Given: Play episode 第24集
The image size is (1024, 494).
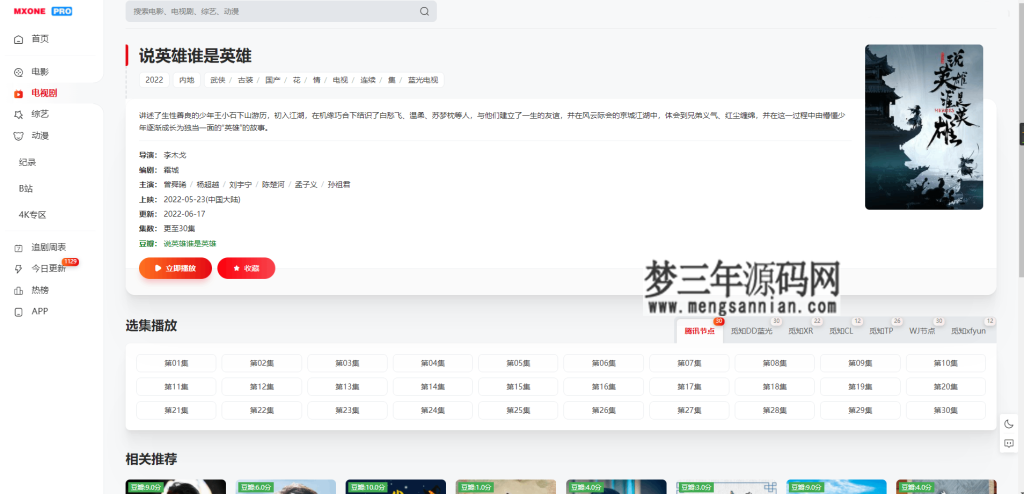Looking at the screenshot, I should 433,410.
